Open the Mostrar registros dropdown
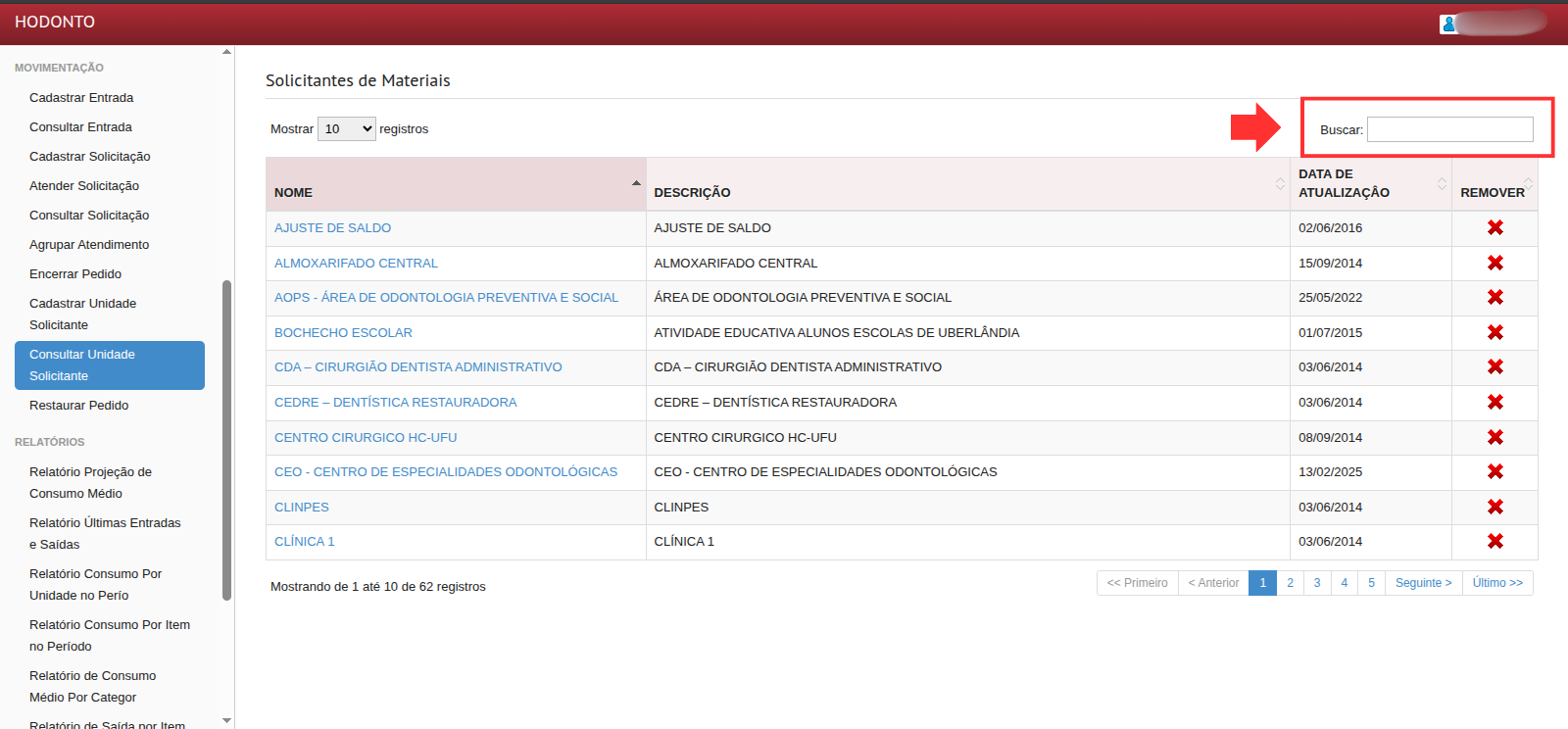Screen dimensions: 1568x729 click(x=346, y=128)
